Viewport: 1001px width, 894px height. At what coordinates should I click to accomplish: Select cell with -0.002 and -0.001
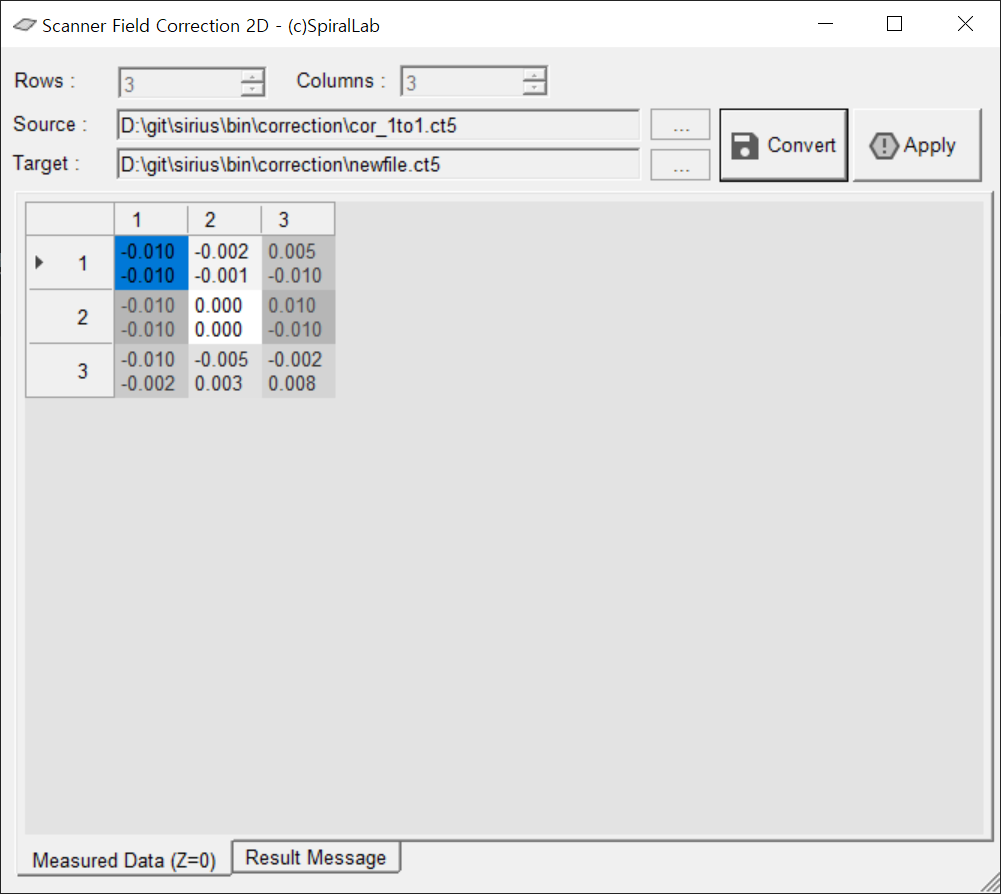click(225, 263)
